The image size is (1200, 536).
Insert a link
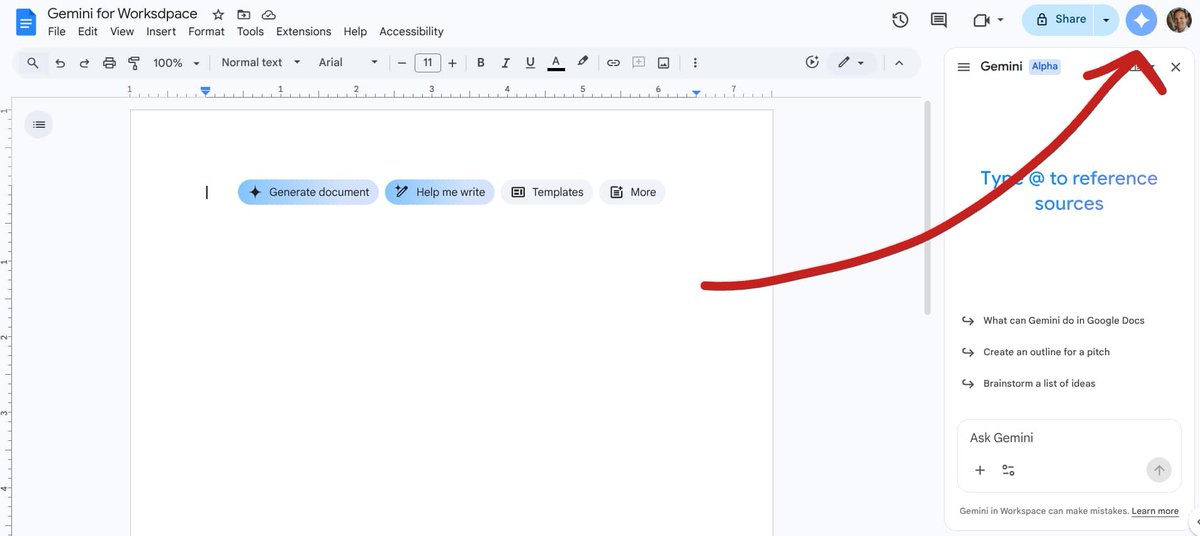[x=613, y=63]
